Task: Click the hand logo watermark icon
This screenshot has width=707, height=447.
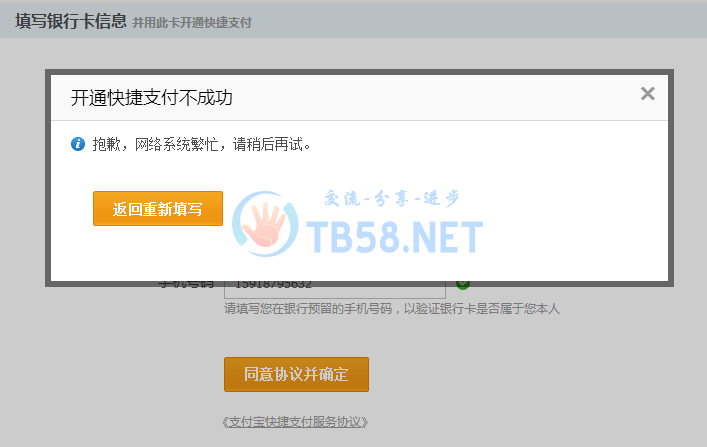Action: tap(265, 224)
